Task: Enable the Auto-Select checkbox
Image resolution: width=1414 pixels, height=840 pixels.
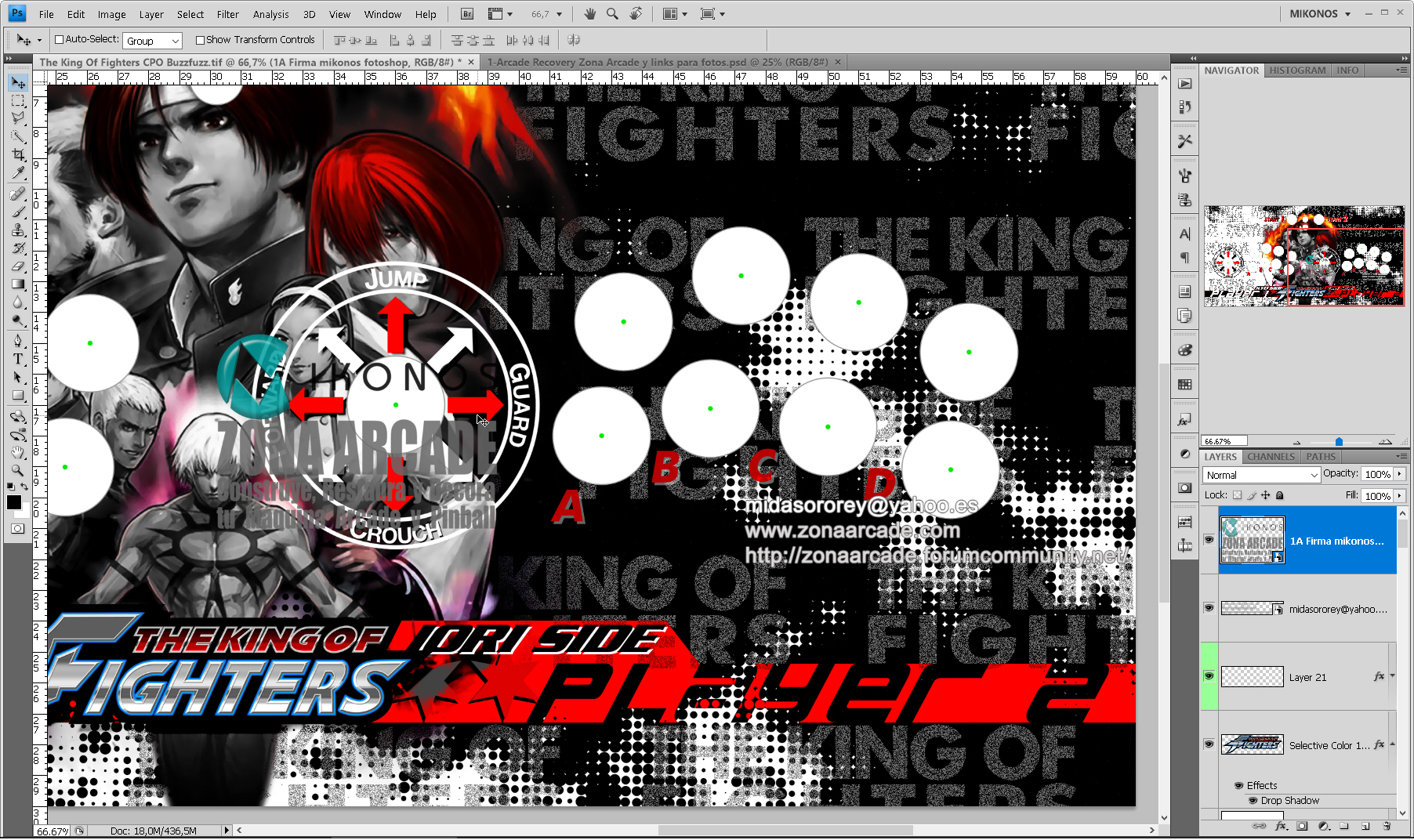Action: coord(59,40)
